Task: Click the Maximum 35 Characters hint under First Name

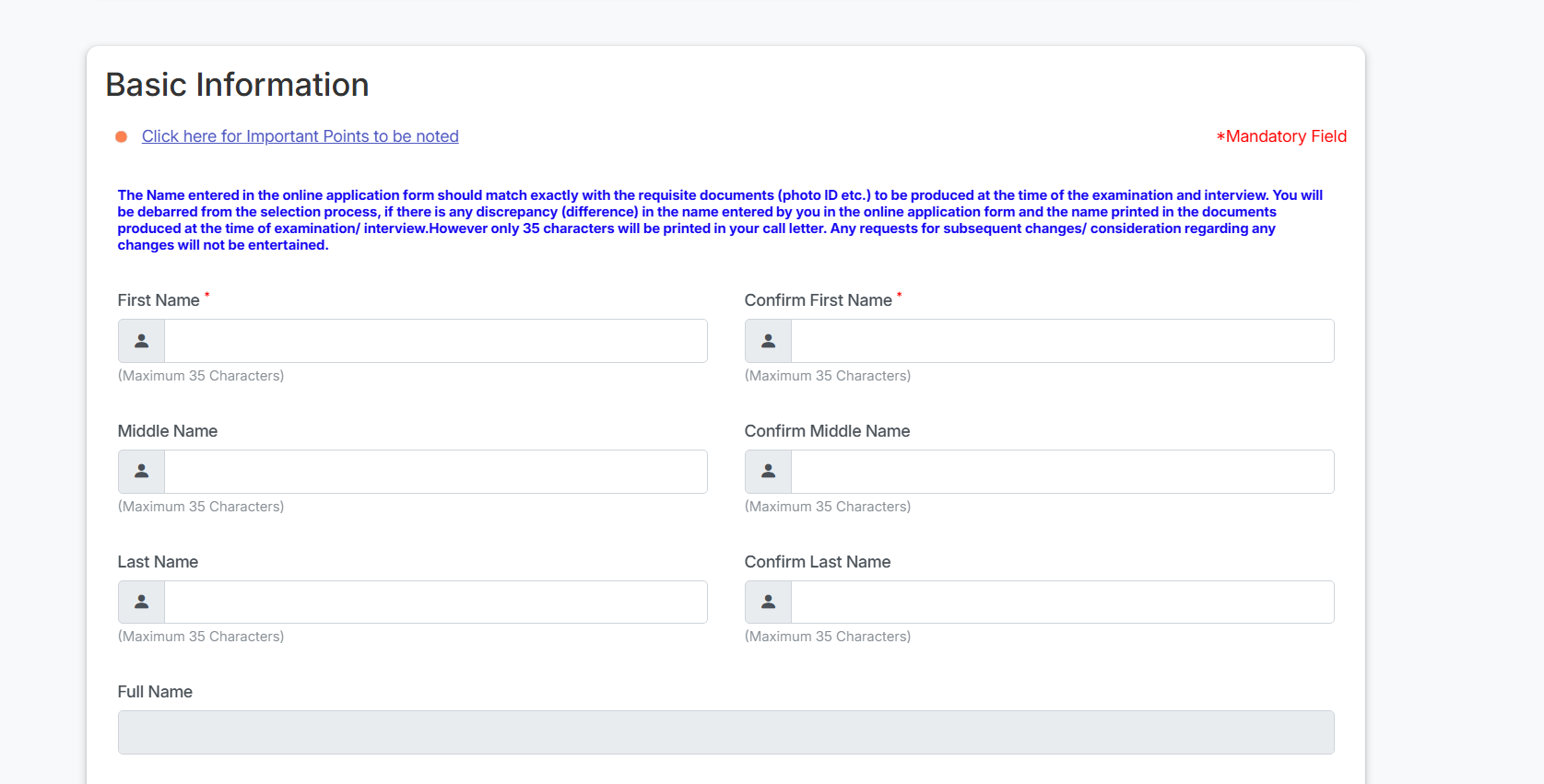Action: point(201,376)
